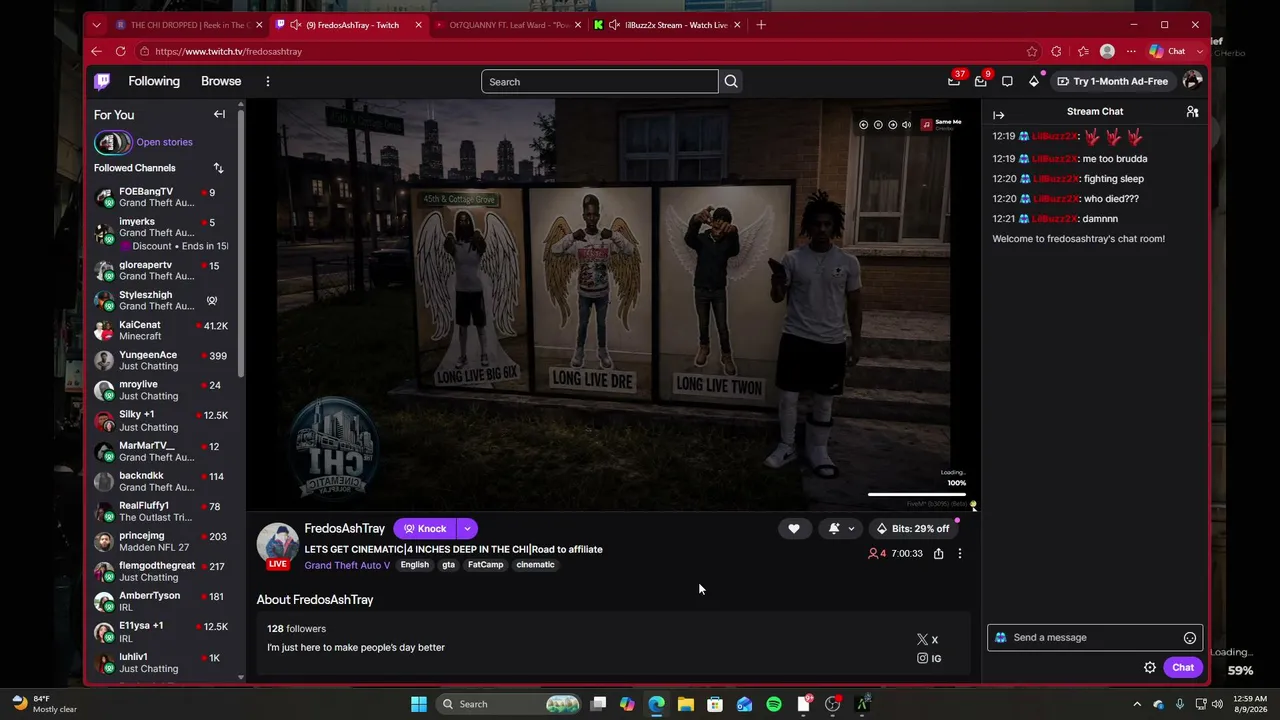Click the FatCamp stream tag
The height and width of the screenshot is (720, 1280).
[486, 565]
